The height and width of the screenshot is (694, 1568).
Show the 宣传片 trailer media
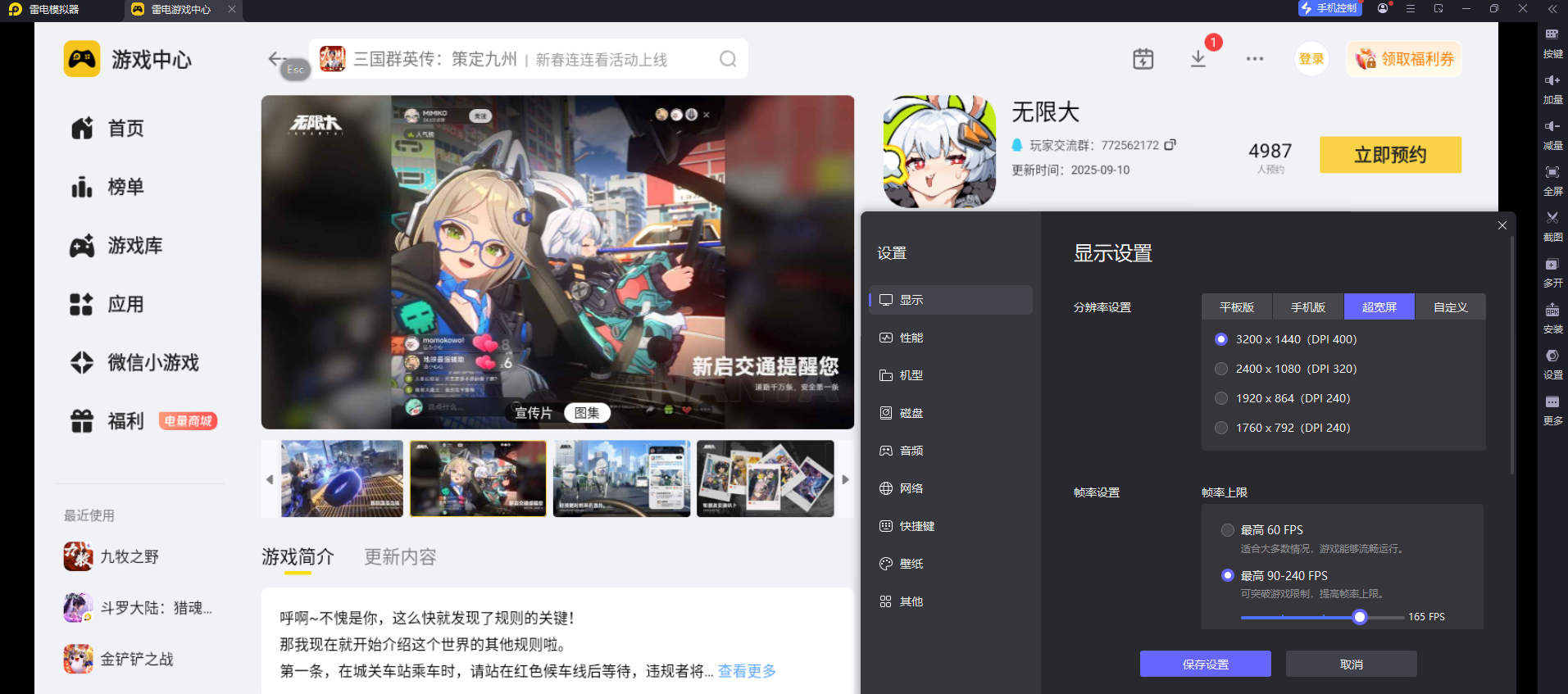point(534,413)
